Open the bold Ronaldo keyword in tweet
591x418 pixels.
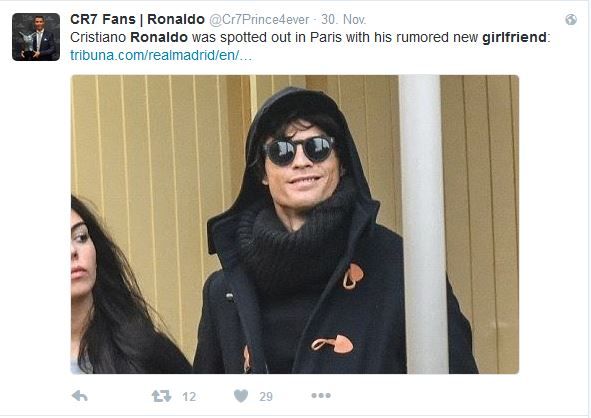coord(159,37)
